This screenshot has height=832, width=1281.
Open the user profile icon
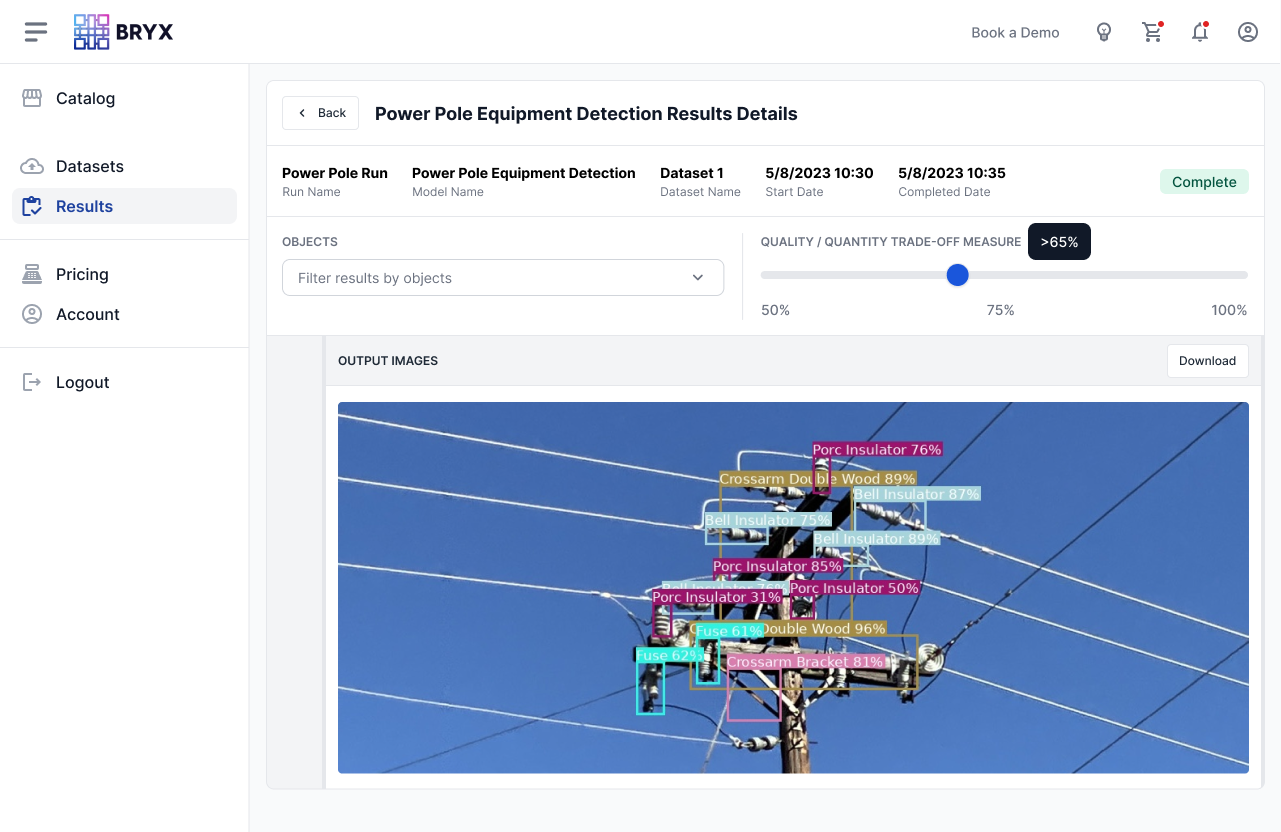point(1248,32)
